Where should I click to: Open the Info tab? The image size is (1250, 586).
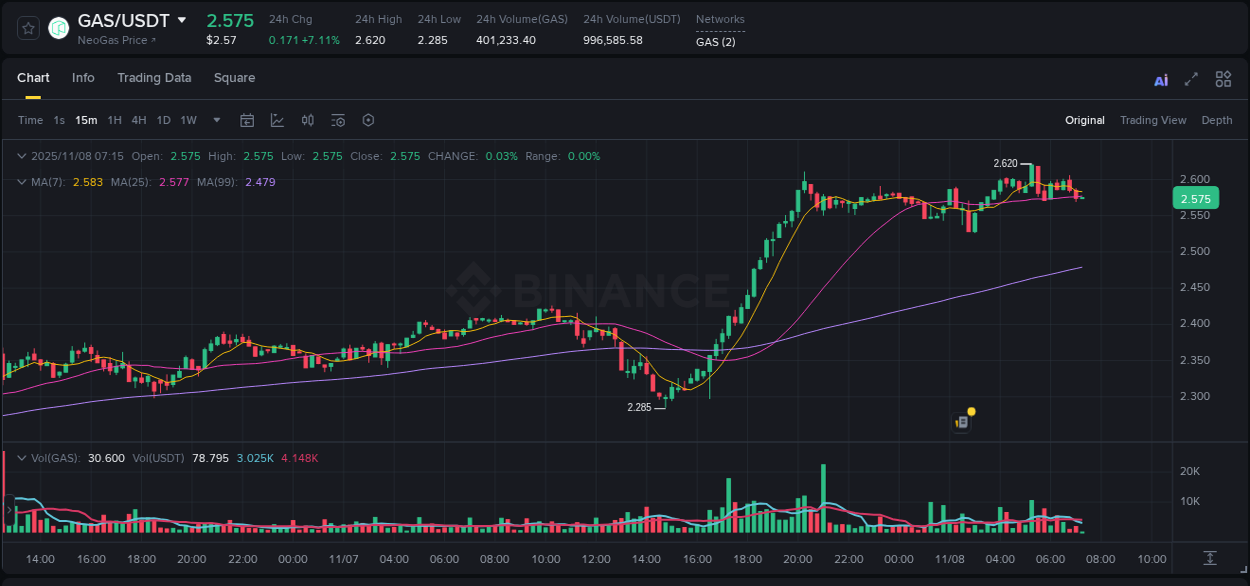[x=83, y=77]
